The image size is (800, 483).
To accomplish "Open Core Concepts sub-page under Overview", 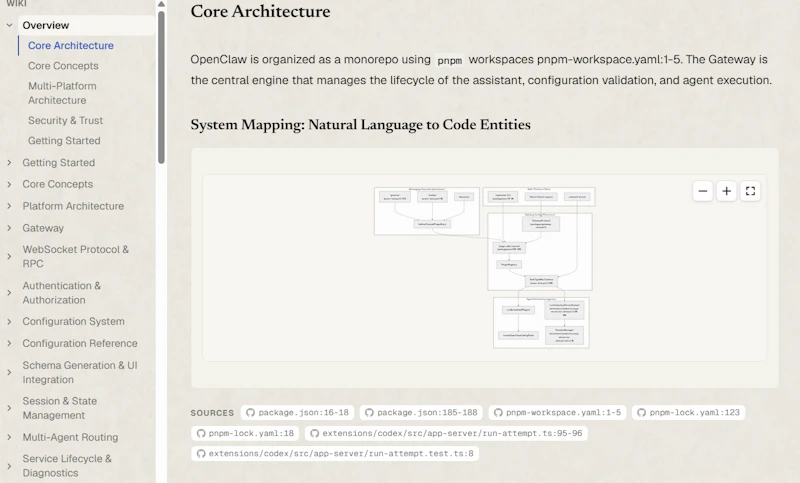I will tap(63, 66).
